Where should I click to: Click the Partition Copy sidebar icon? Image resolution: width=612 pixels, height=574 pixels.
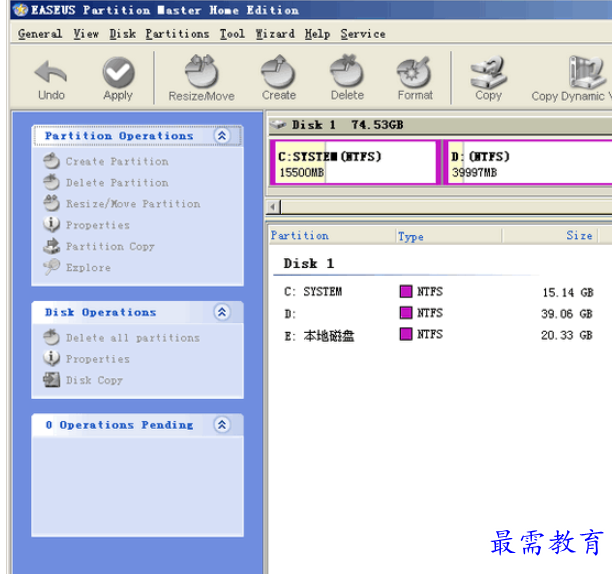[x=52, y=246]
